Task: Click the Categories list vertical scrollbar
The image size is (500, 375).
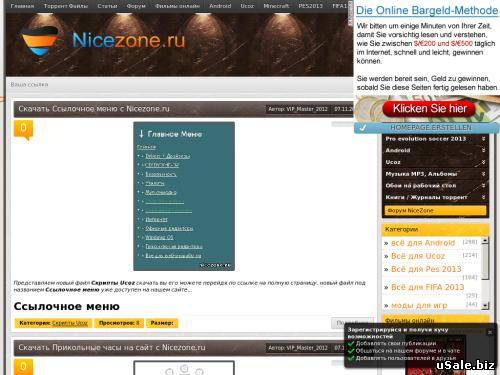Action: [485, 273]
